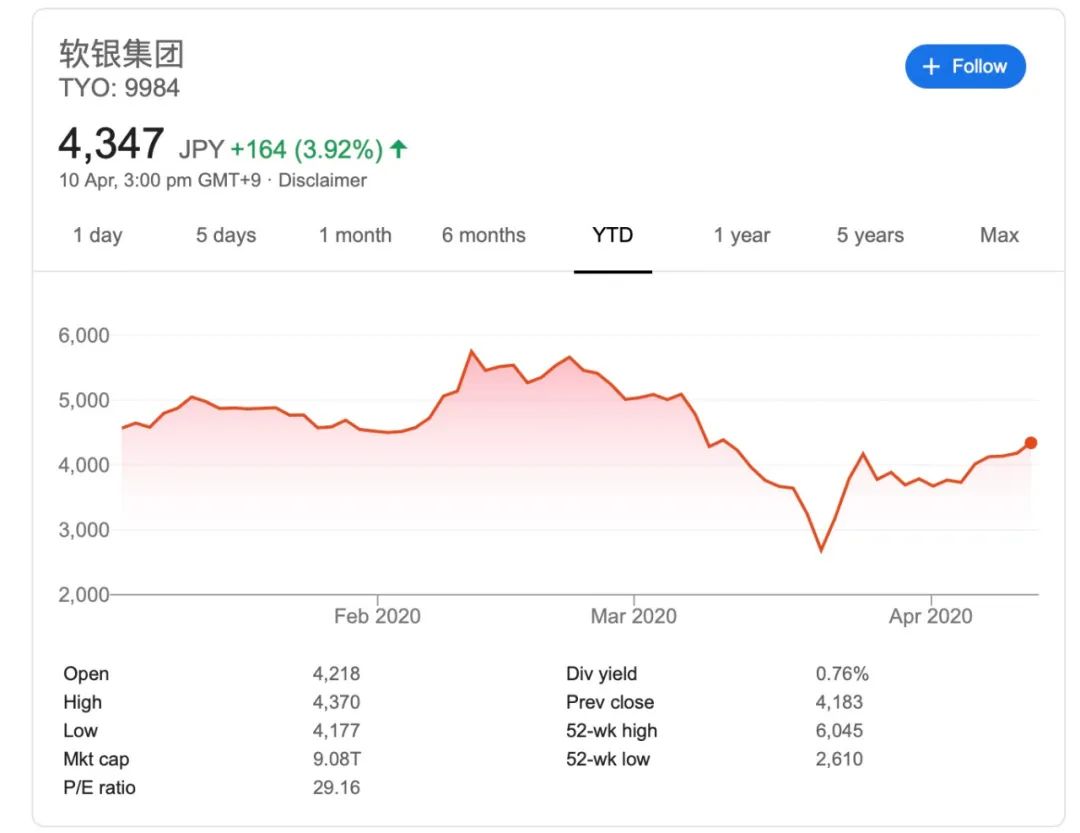Viewport: 1080px width, 833px height.
Task: Select the 1 month range tab
Action: tap(355, 236)
